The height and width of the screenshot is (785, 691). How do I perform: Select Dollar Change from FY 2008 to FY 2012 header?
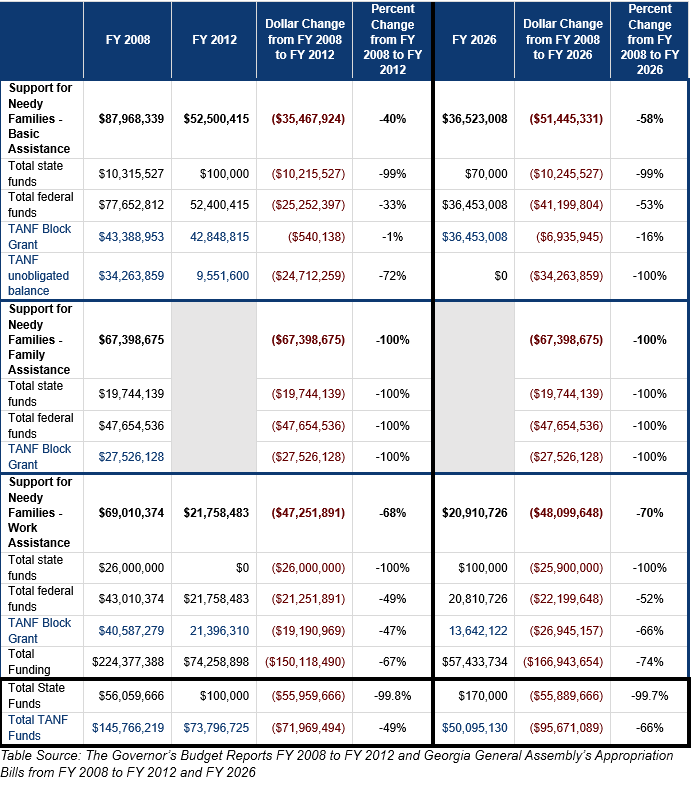click(304, 40)
